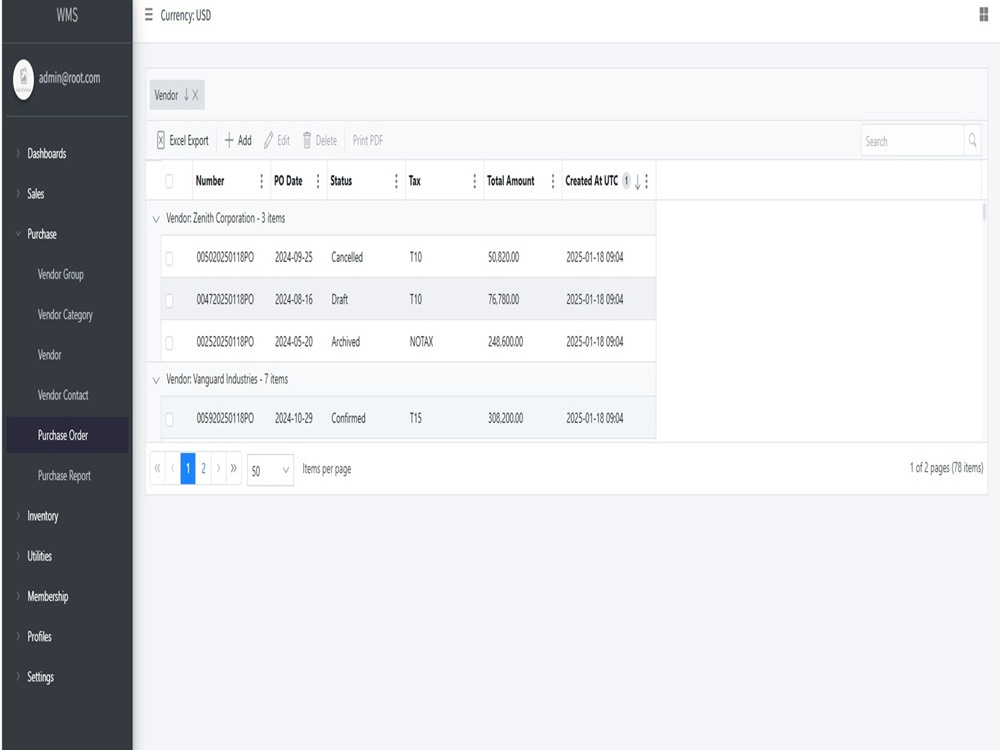Click Created At UTC sort arrow
The image size is (1000, 750).
pos(637,182)
